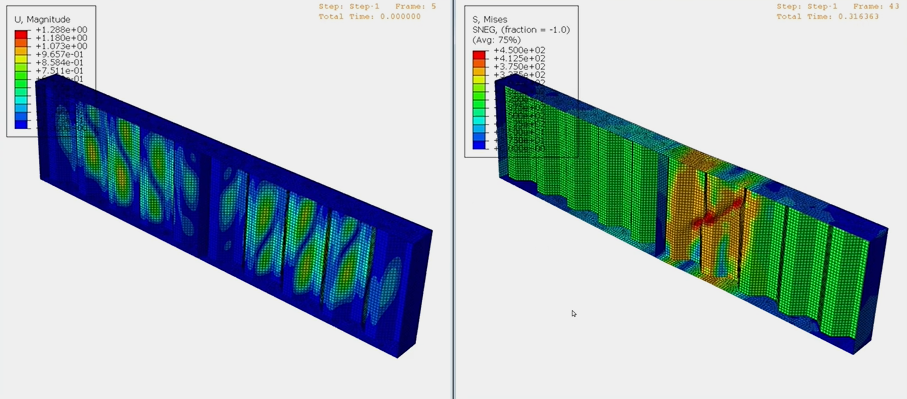Select the +1.288e+00 legend value
Image resolution: width=907 pixels, height=399 pixels.
coord(61,29)
